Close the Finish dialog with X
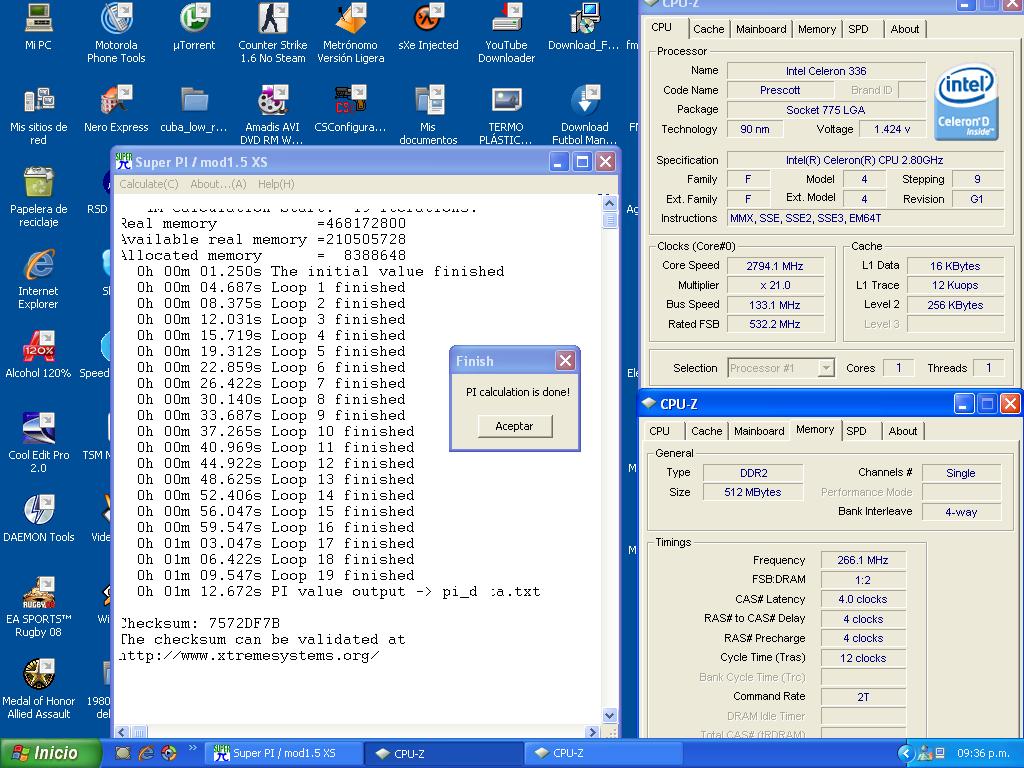Image resolution: width=1024 pixels, height=768 pixels. pos(566,360)
